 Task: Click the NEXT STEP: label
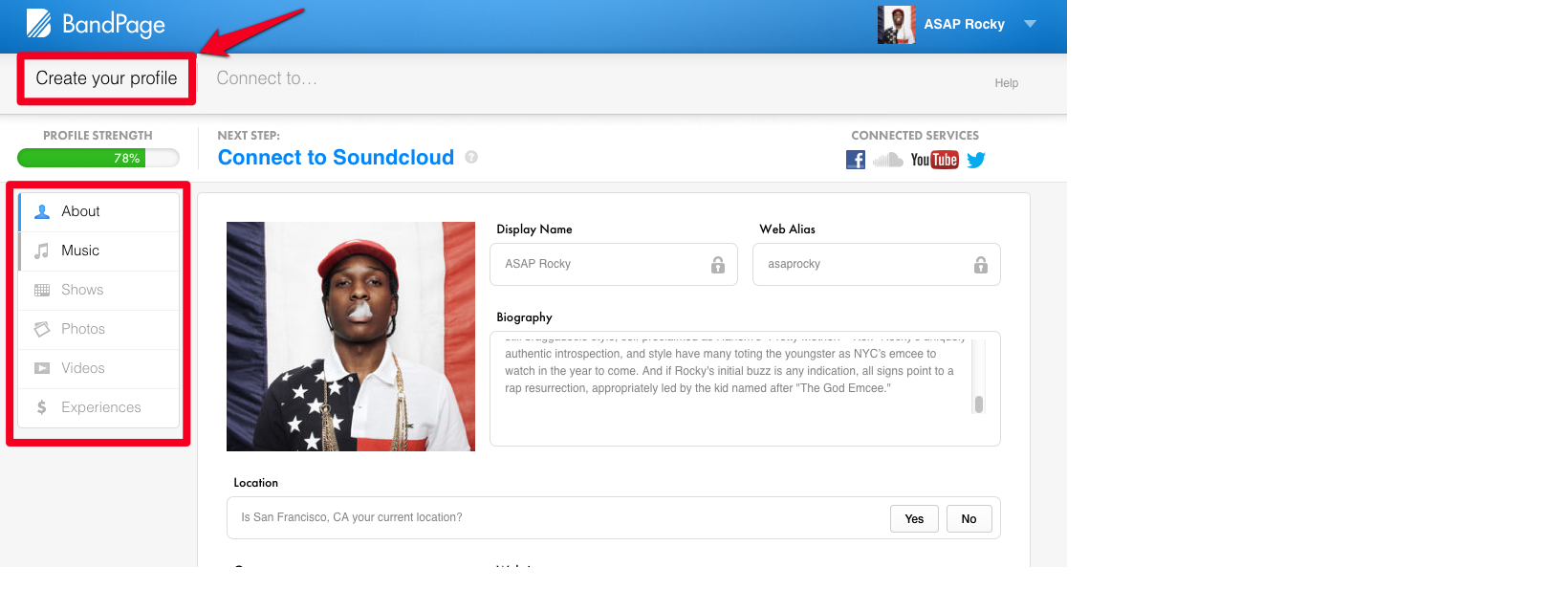click(249, 136)
